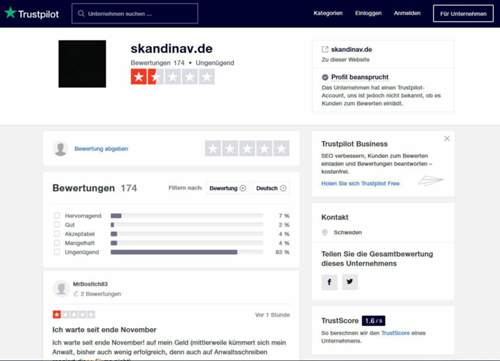
Task: Open Anmelden in the top navigation
Action: tap(407, 13)
